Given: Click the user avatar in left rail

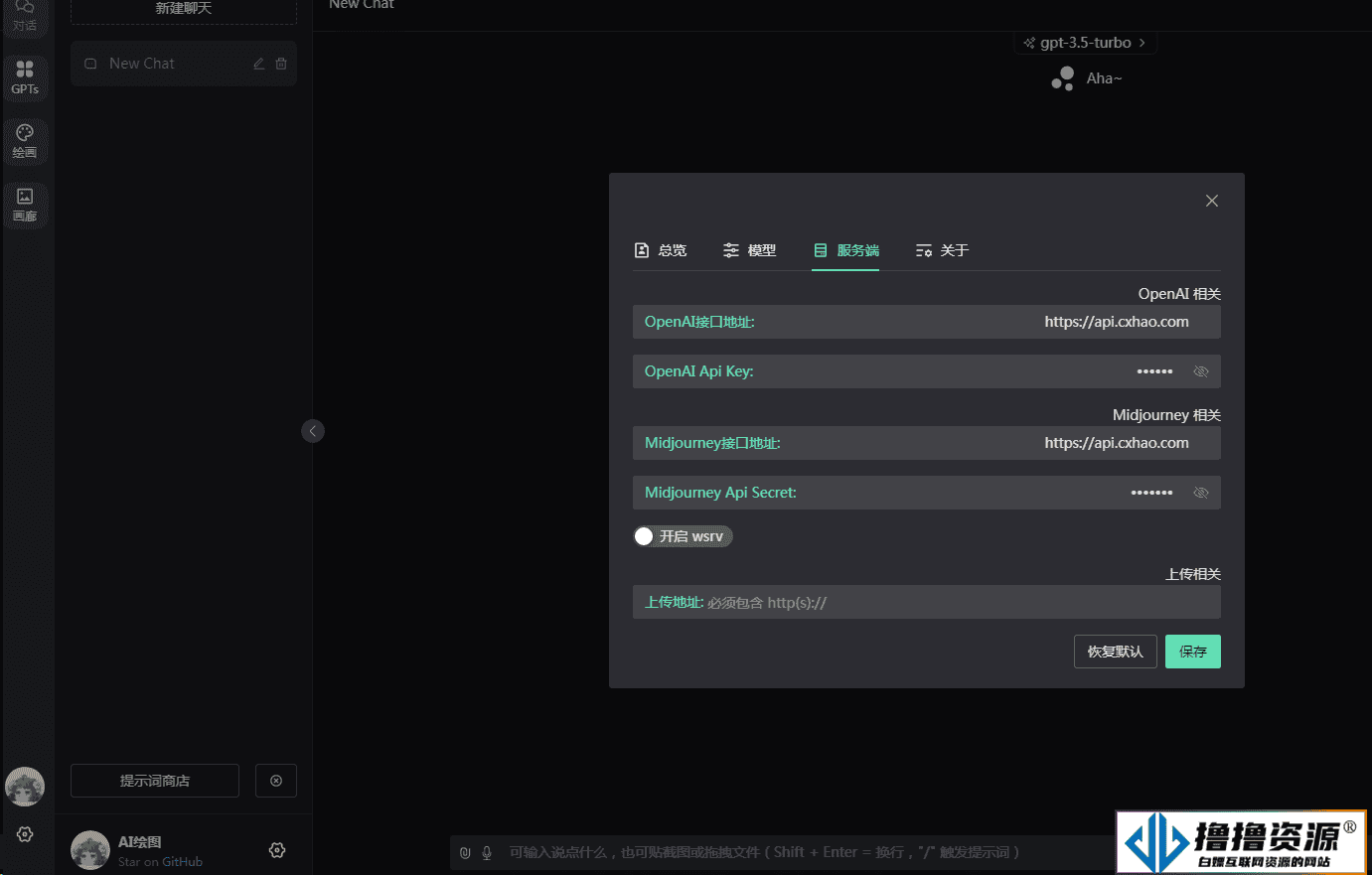Looking at the screenshot, I should coord(25,787).
